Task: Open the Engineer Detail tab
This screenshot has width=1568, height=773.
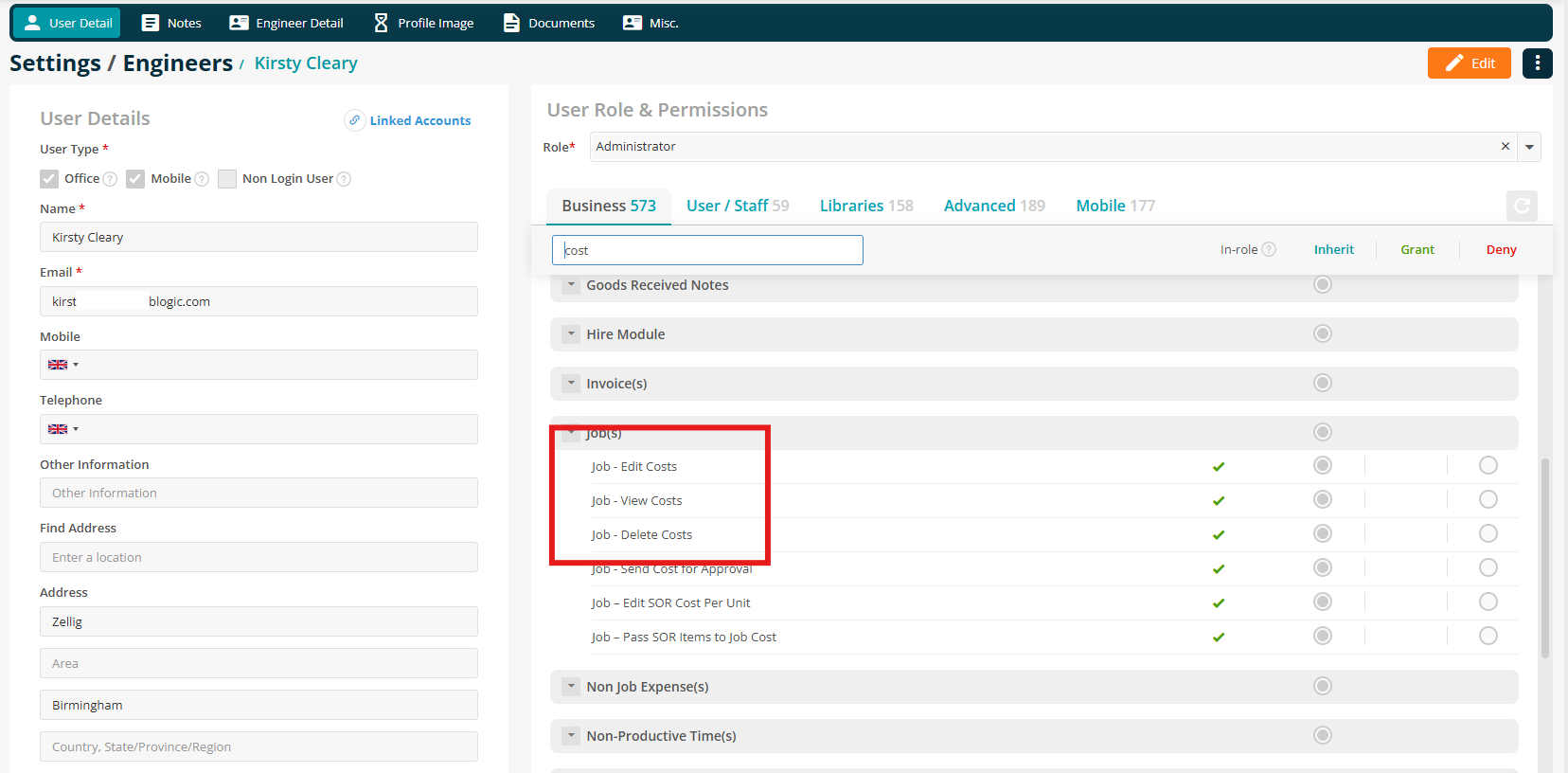Action: [286, 23]
